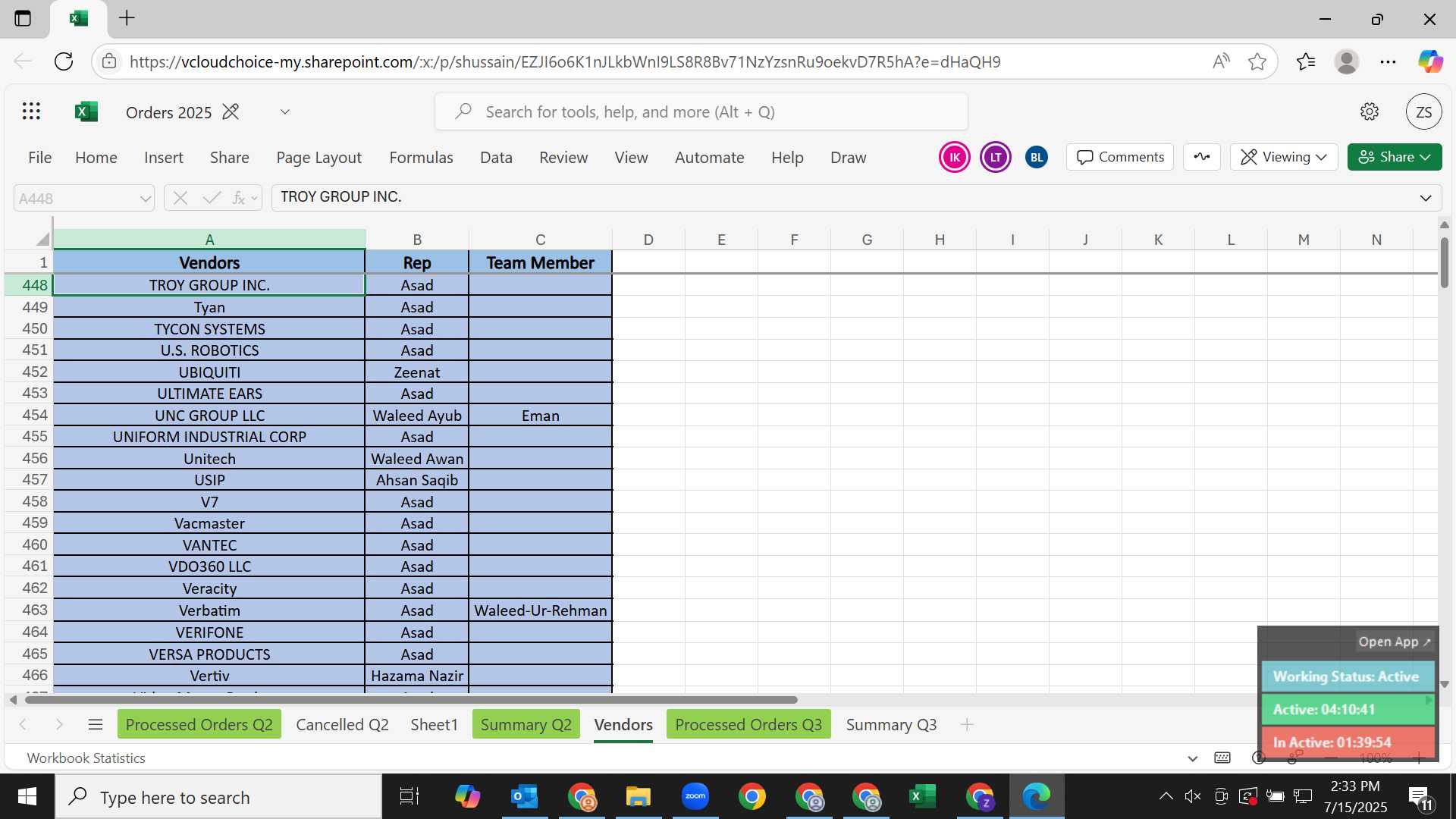The width and height of the screenshot is (1456, 819).
Task: Open the notification center icon
Action: [x=1421, y=797]
